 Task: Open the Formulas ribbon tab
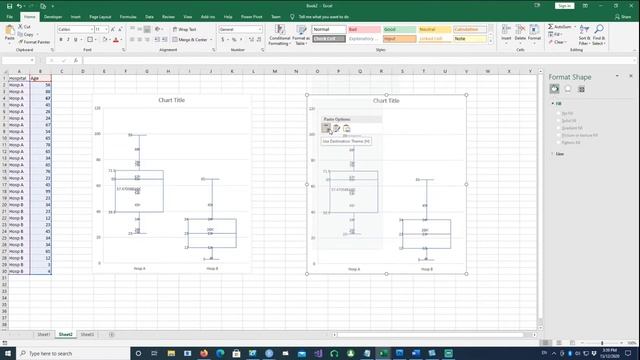(128, 17)
